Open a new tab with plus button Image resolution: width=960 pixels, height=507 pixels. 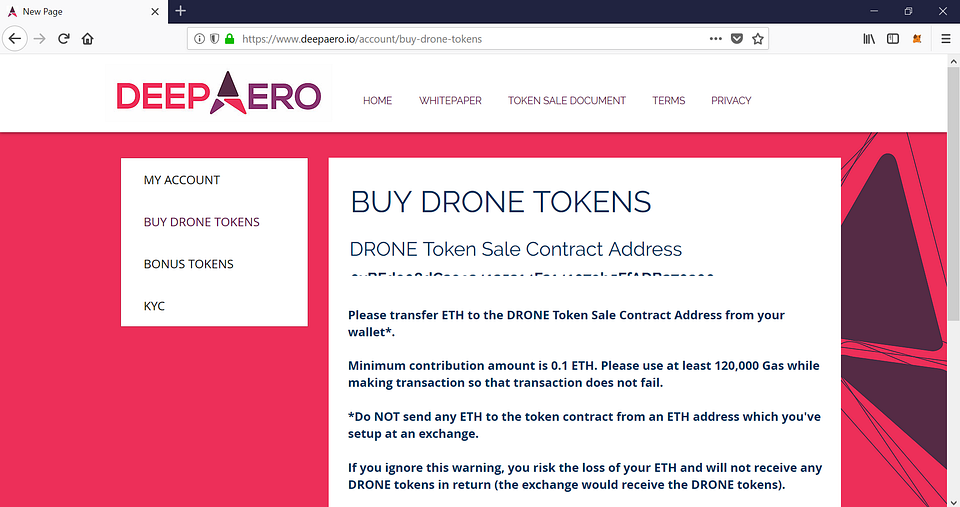[x=180, y=11]
